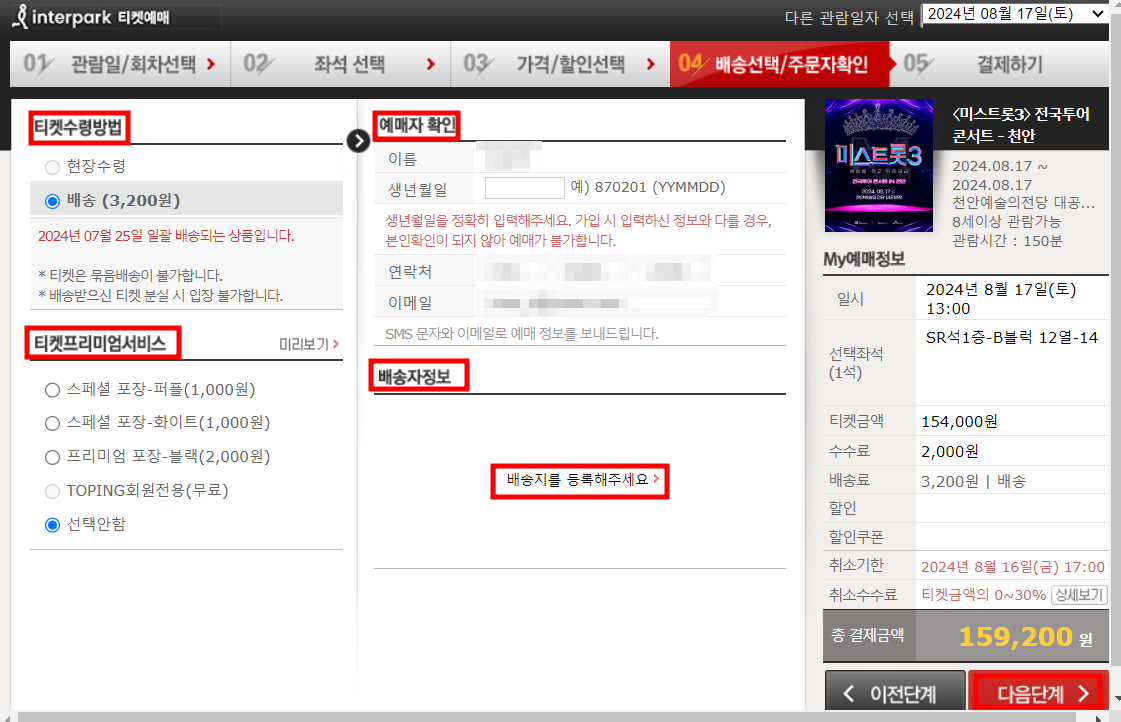Open 미리보기 link for premium service
Image resolution: width=1121 pixels, height=722 pixels.
click(309, 345)
